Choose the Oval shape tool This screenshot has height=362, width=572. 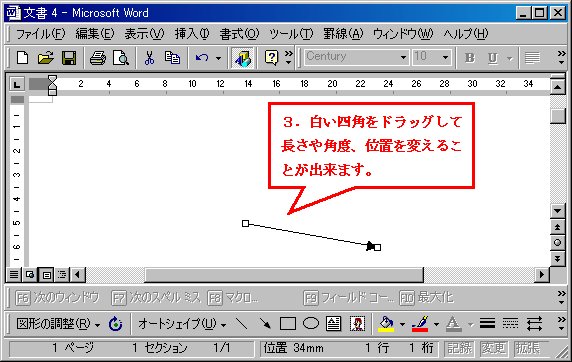click(x=311, y=324)
